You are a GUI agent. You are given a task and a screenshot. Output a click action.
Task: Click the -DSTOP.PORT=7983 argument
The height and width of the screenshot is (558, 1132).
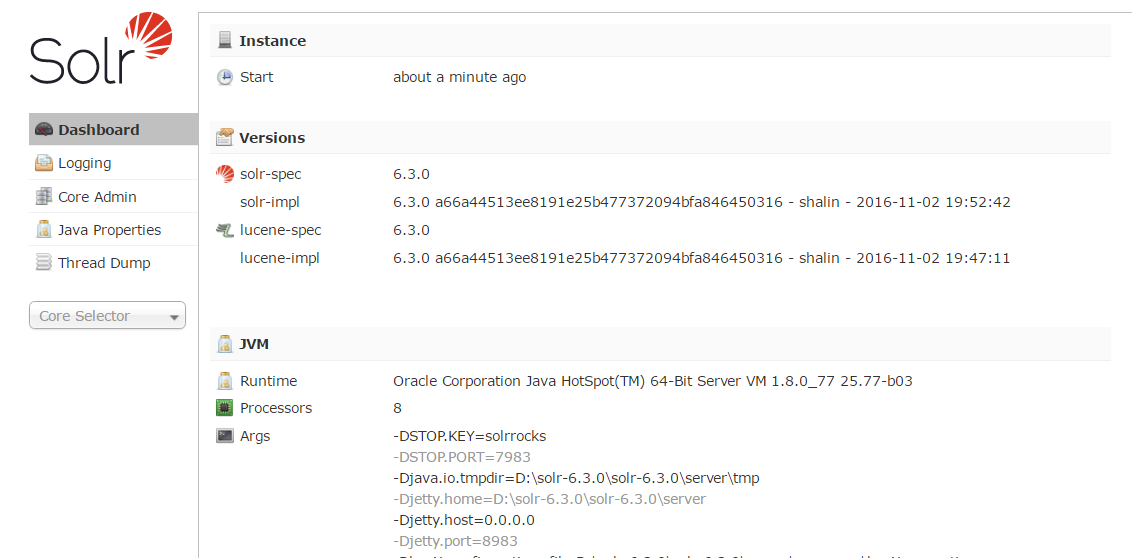tap(462, 457)
